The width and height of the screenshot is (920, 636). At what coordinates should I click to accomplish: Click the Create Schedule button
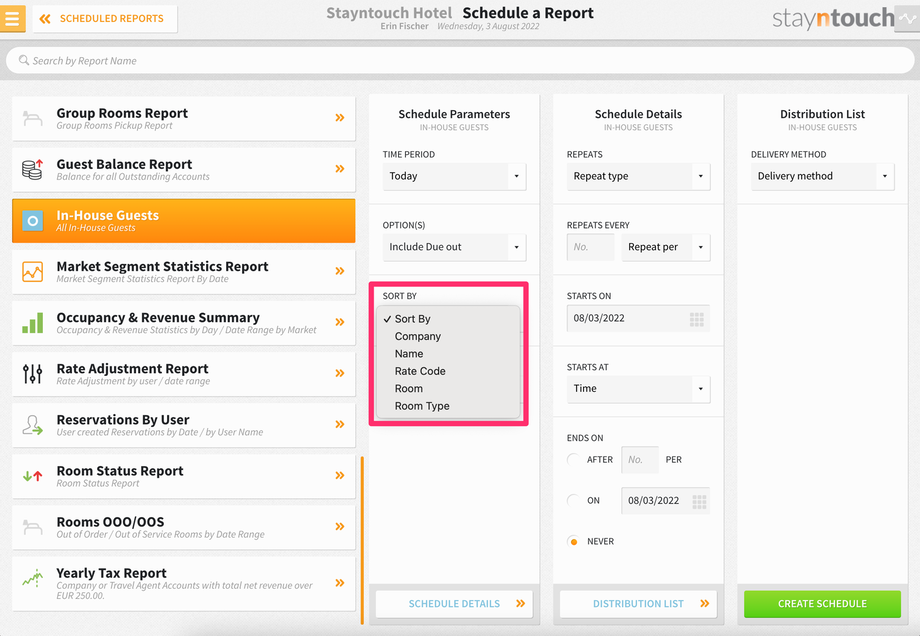point(823,604)
